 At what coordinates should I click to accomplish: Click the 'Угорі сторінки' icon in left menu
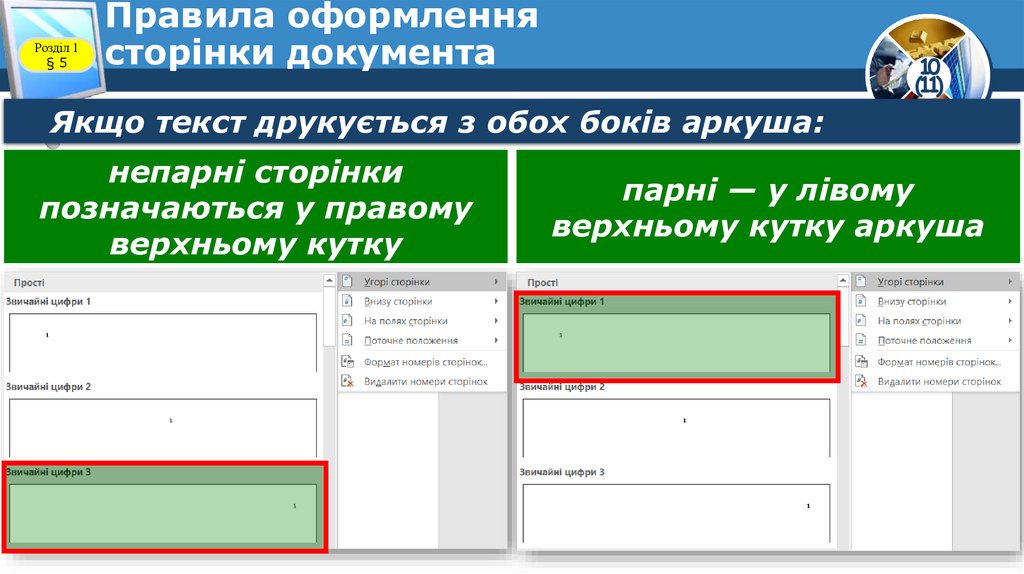347,281
